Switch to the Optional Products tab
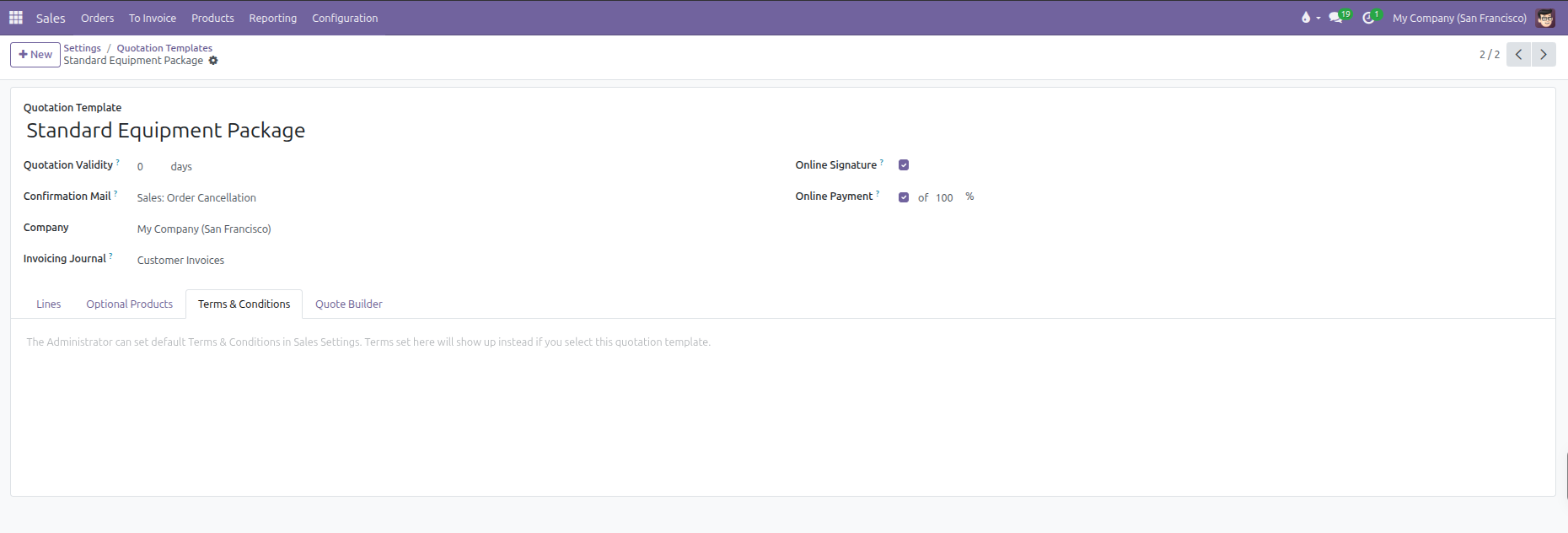This screenshot has height=533, width=1568. (x=129, y=304)
